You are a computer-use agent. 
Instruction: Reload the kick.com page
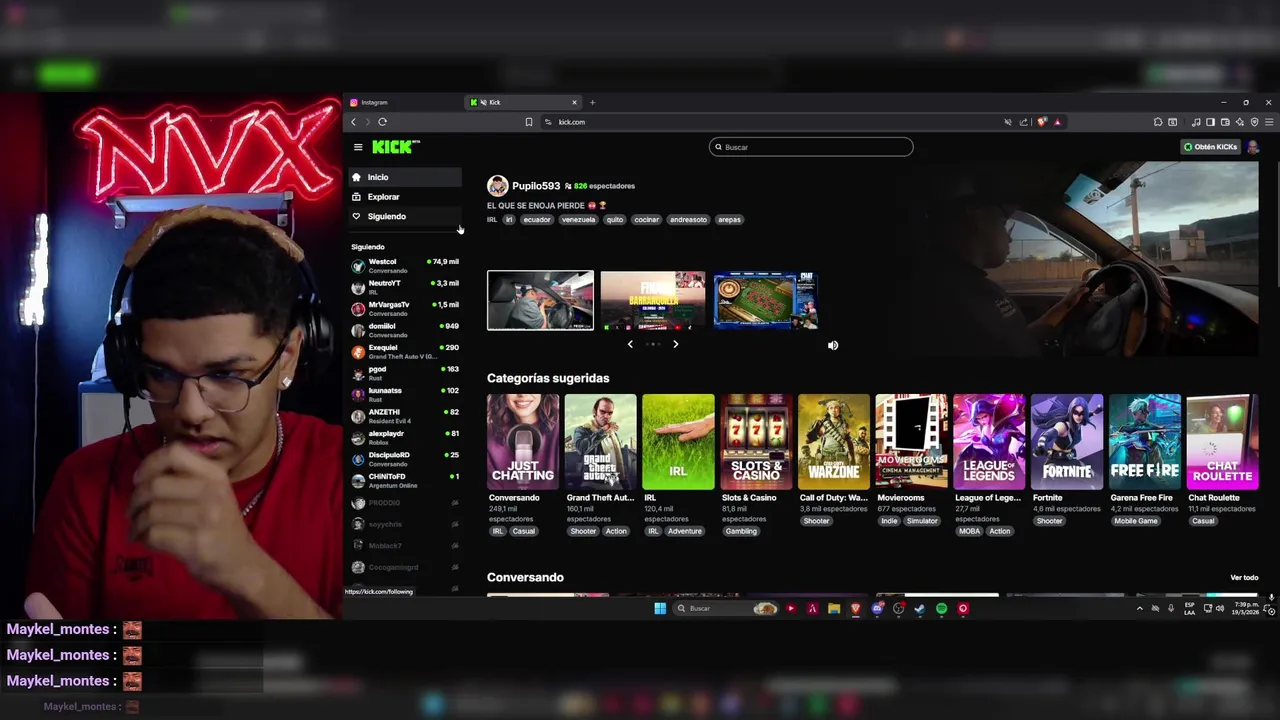click(x=382, y=122)
